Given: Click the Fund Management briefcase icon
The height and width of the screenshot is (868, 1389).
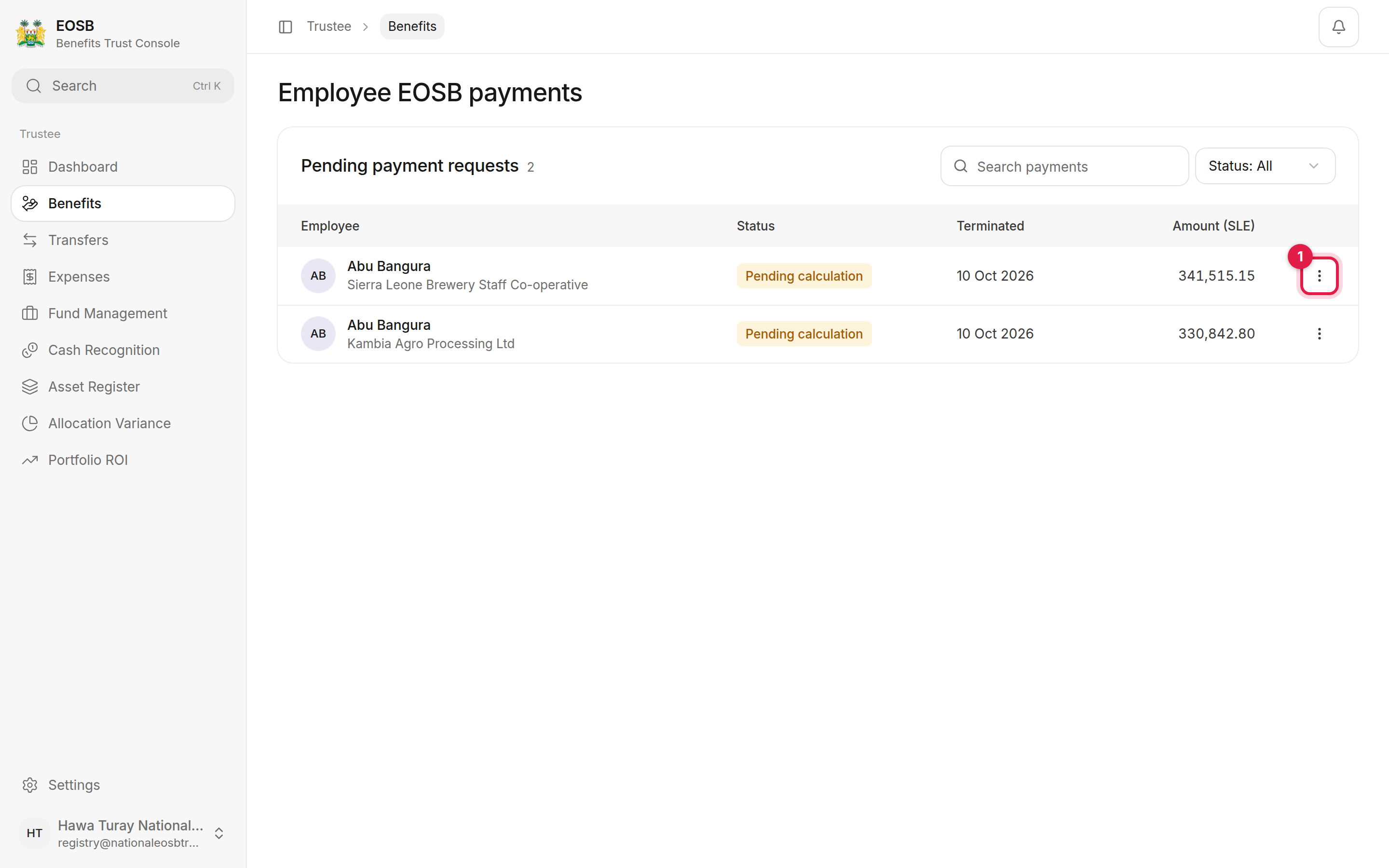Looking at the screenshot, I should click(30, 313).
